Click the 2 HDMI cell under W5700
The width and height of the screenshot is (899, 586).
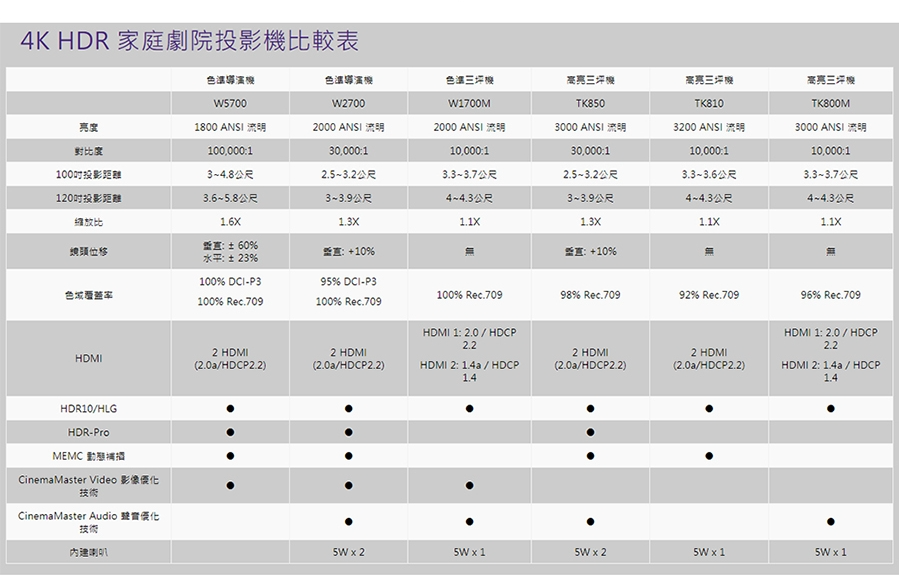pos(230,358)
